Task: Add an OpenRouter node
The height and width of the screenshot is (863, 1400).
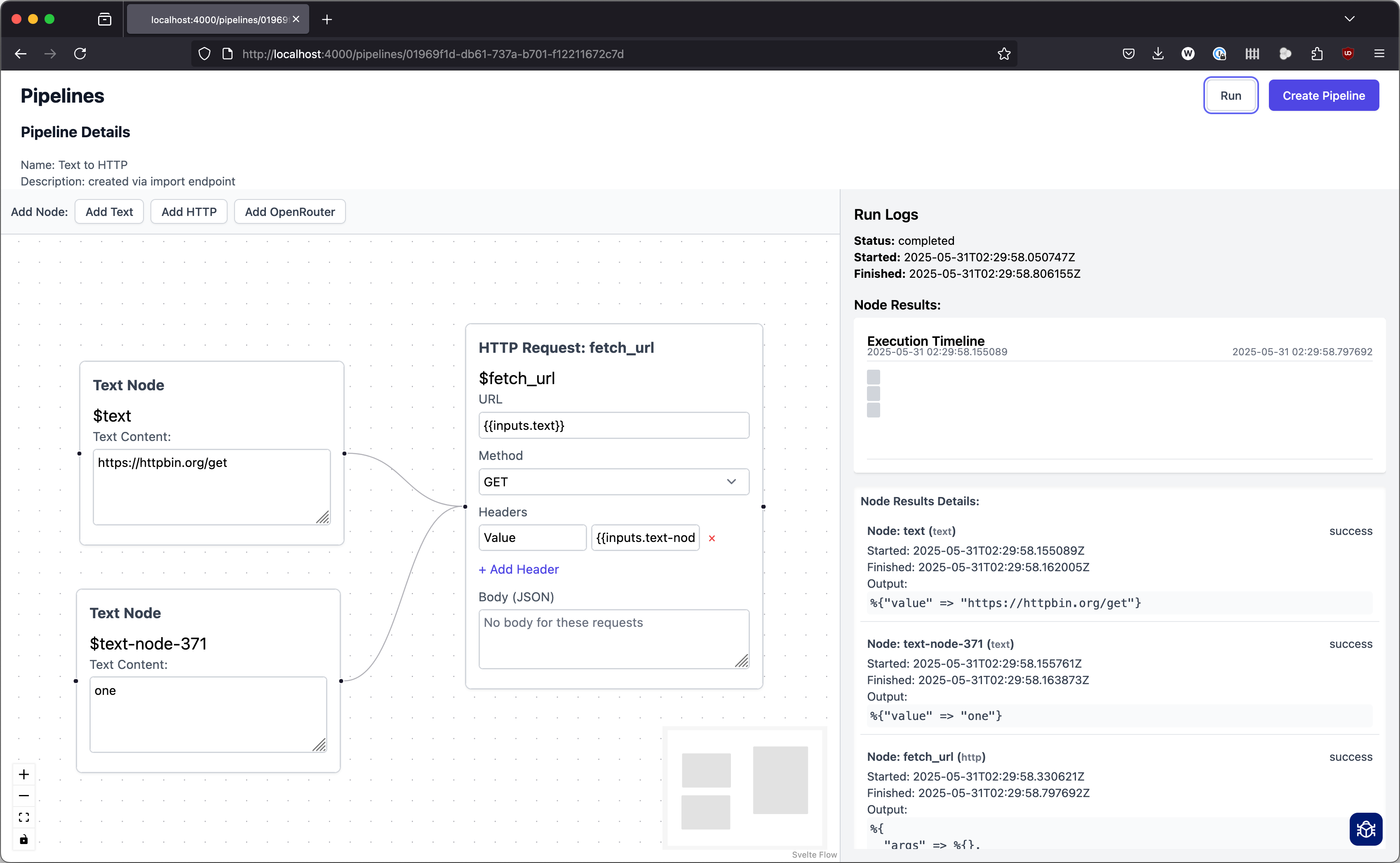Action: (289, 212)
